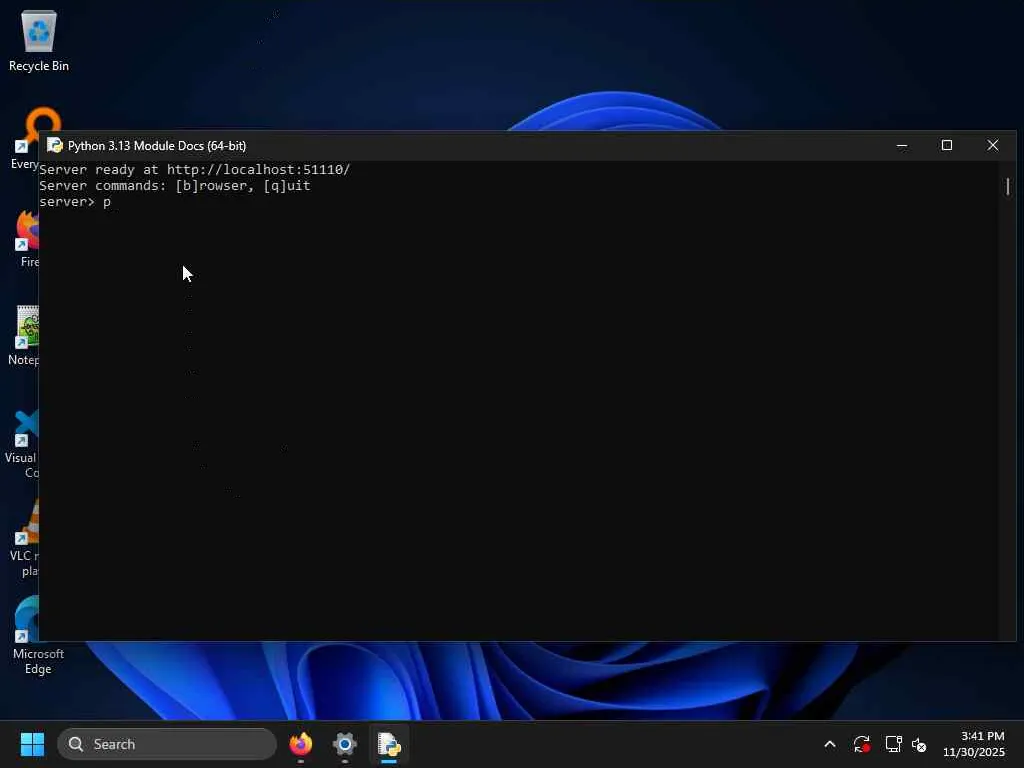The width and height of the screenshot is (1024, 768).
Task: Launch Firefox from the taskbar
Action: tap(300, 744)
